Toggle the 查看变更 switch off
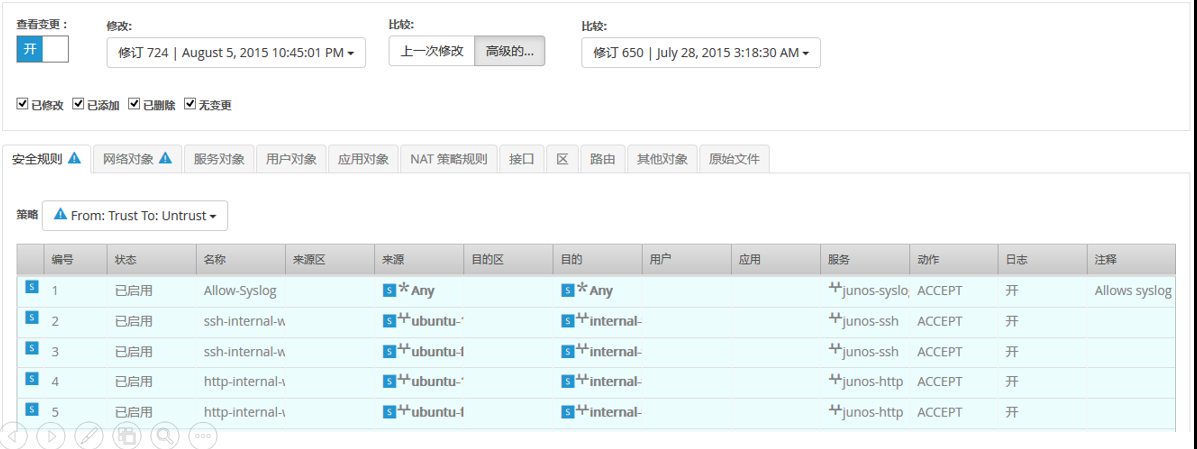 pyautogui.click(x=42, y=50)
